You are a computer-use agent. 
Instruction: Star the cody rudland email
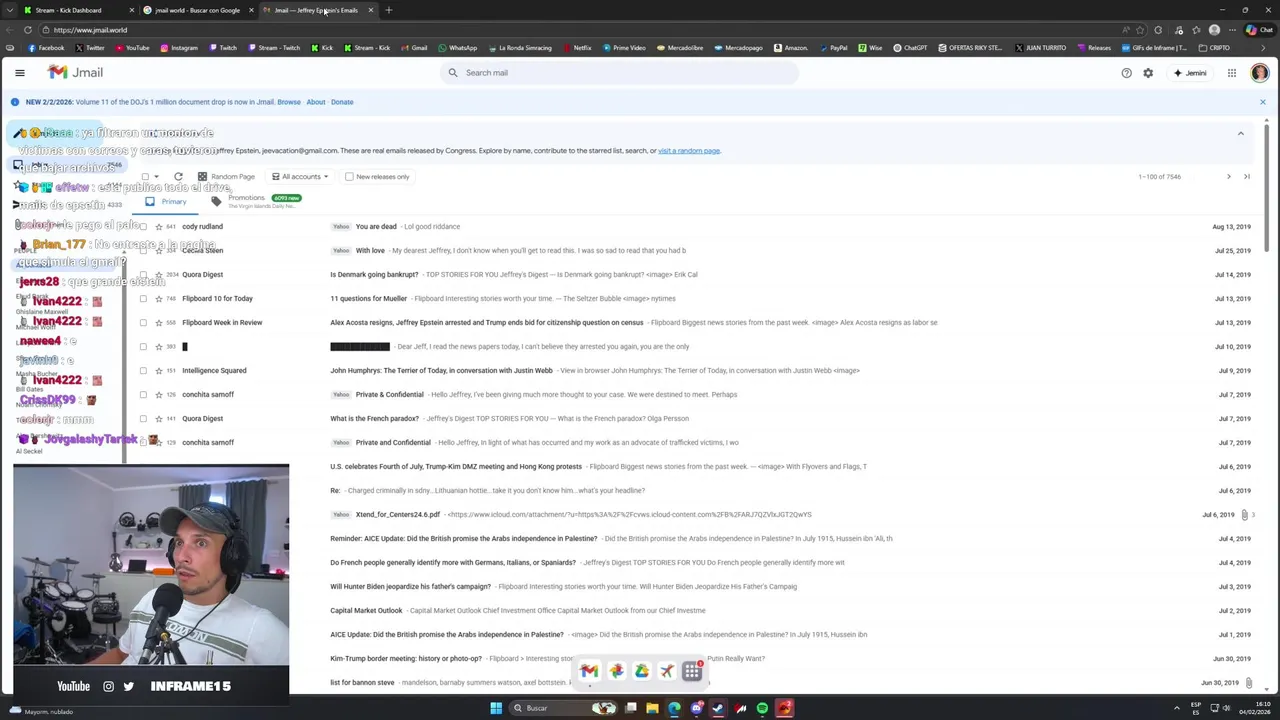point(157,227)
